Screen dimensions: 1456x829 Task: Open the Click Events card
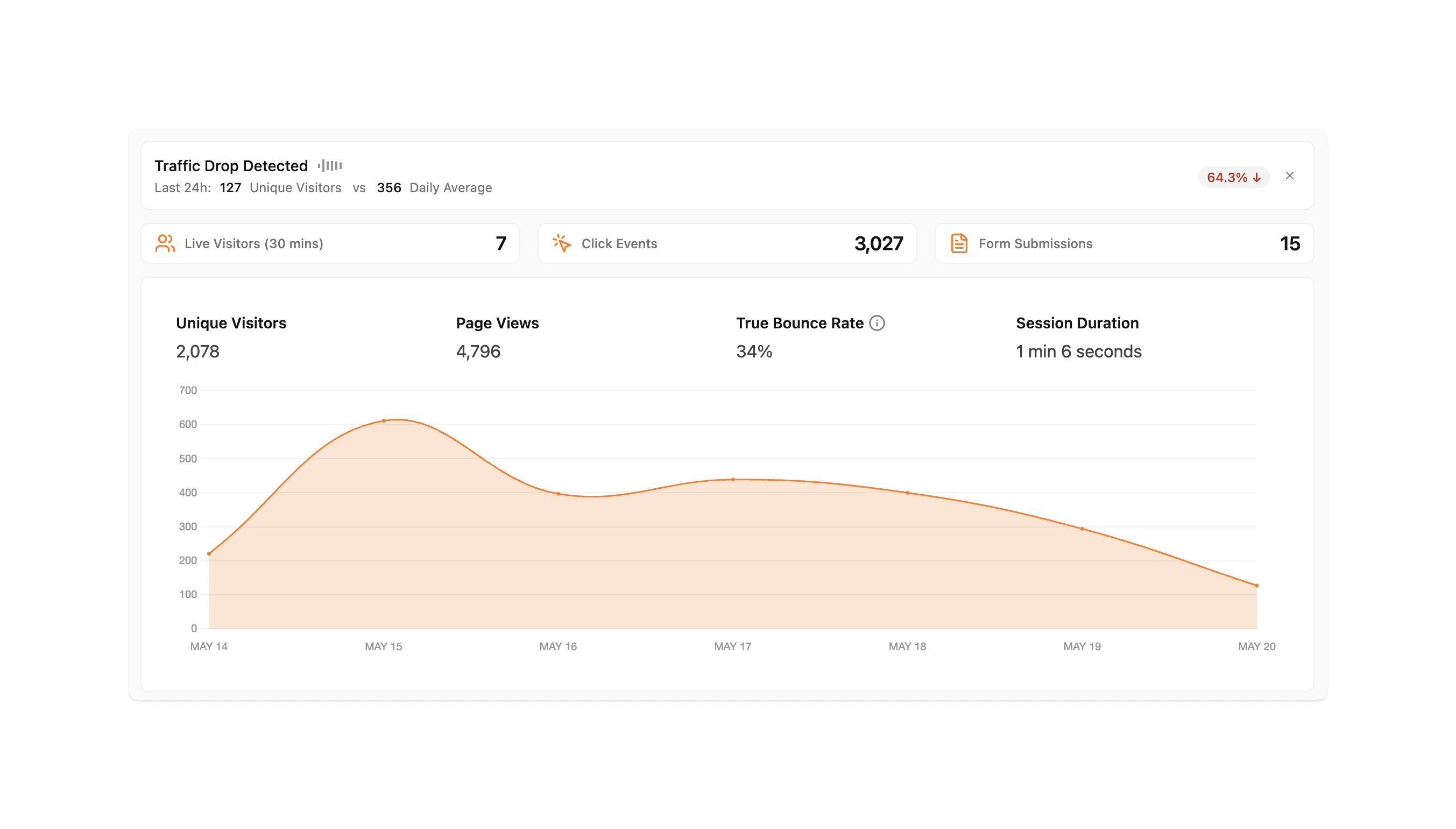(x=727, y=243)
